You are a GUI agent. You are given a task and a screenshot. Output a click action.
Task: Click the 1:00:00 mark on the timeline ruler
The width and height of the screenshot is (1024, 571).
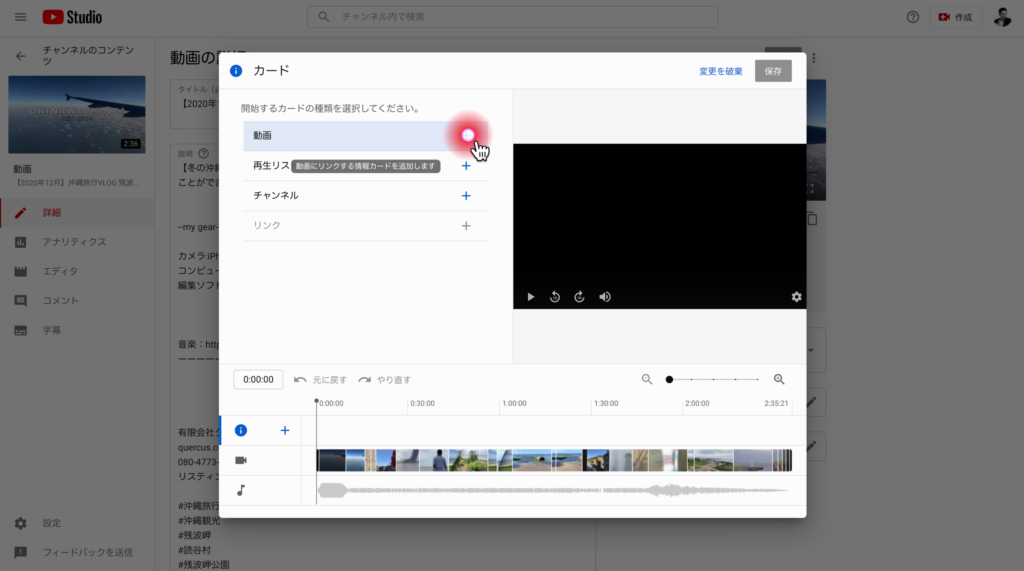tap(514, 403)
